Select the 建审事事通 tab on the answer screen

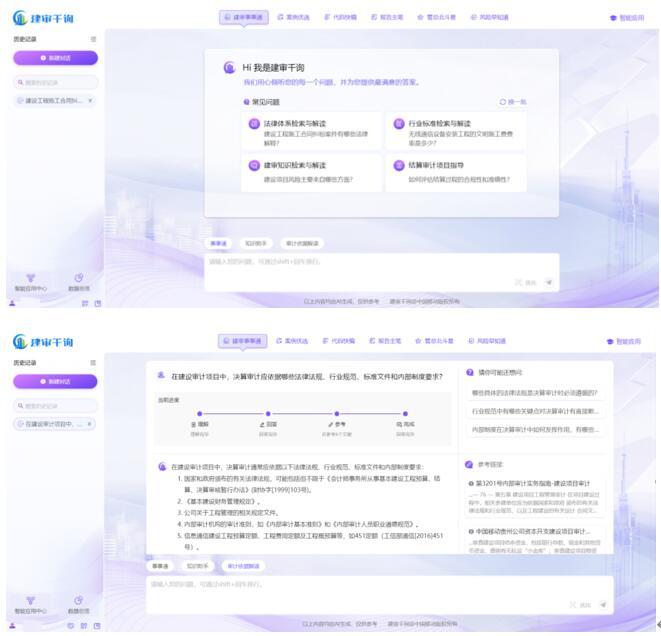[242, 341]
